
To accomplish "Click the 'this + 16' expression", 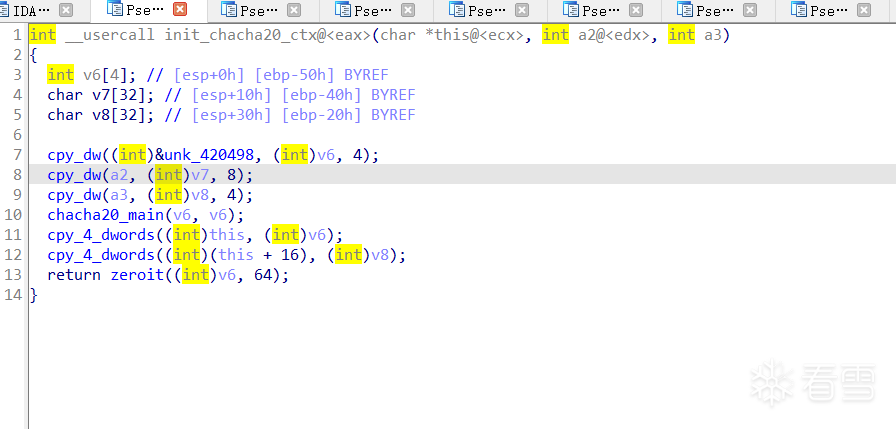I will pyautogui.click(x=258, y=255).
